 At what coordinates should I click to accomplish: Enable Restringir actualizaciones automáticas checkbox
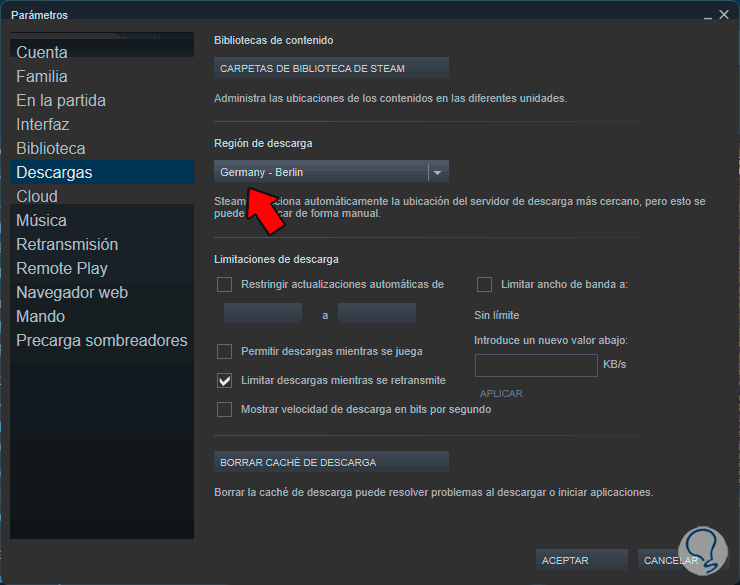[224, 284]
